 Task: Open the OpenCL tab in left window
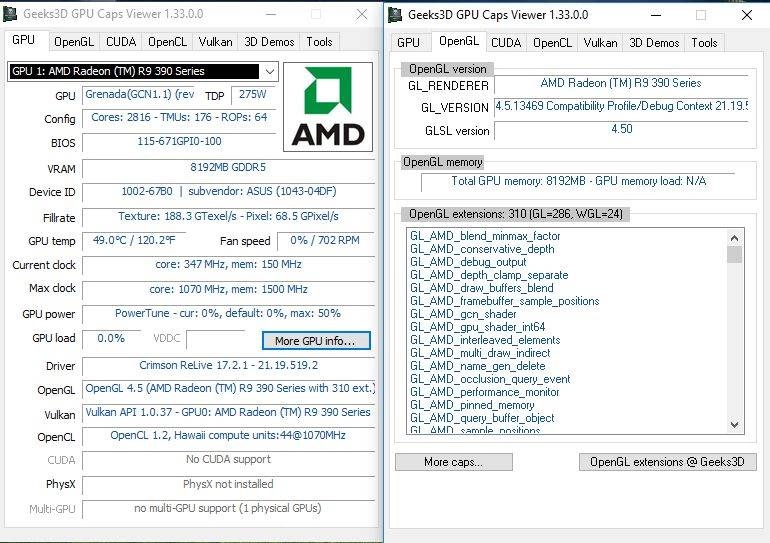pos(167,42)
